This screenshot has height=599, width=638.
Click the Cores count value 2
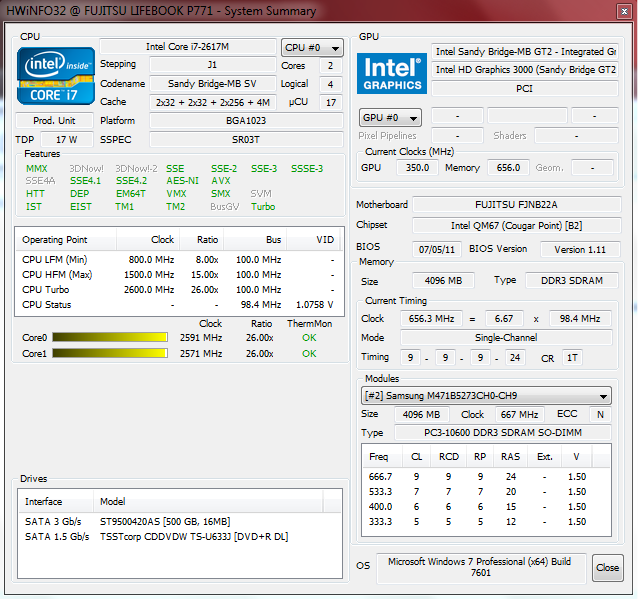pyautogui.click(x=330, y=66)
